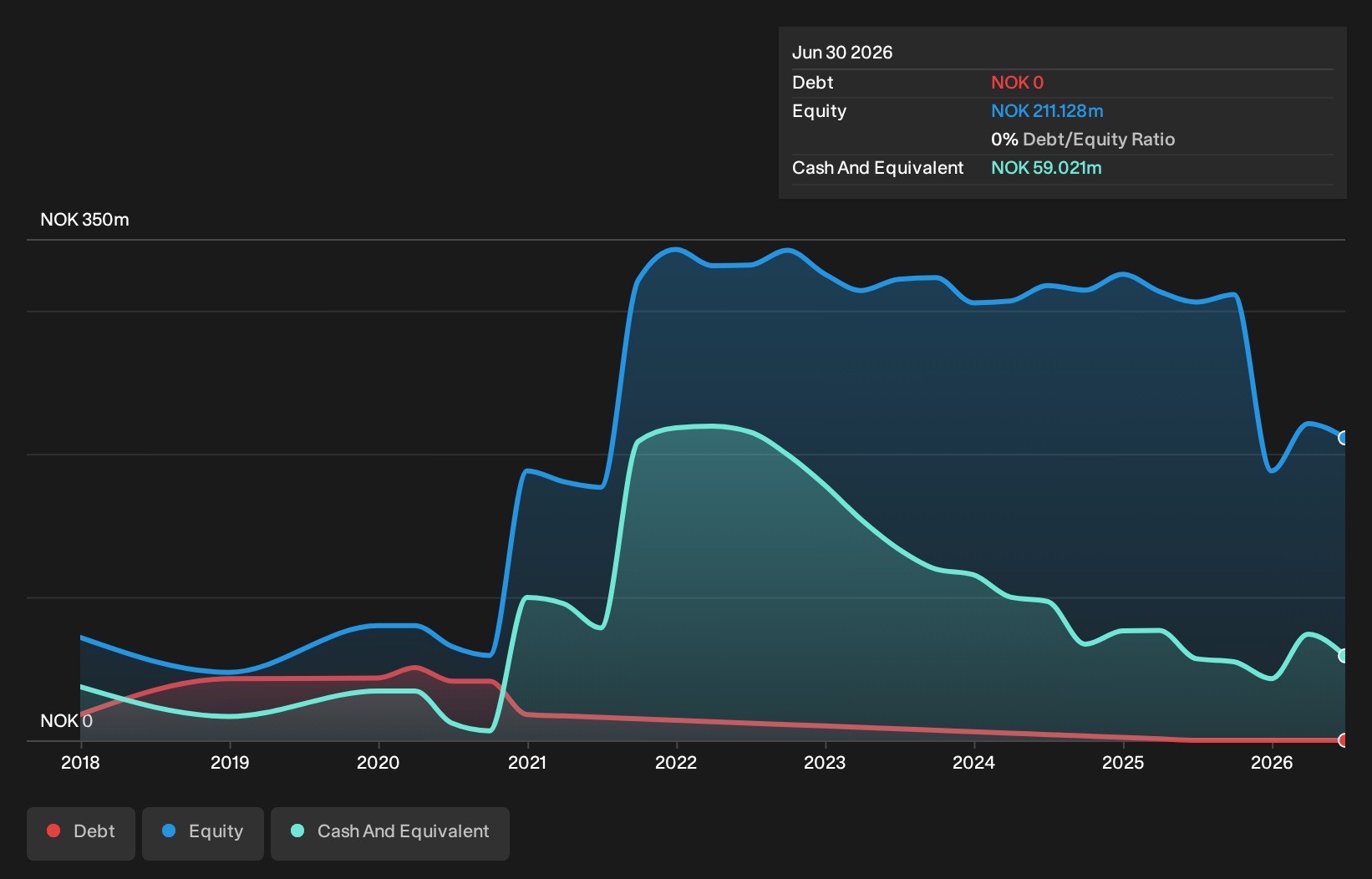
Task: Click the teal Cash endpoint marker on chart
Action: tap(1343, 656)
